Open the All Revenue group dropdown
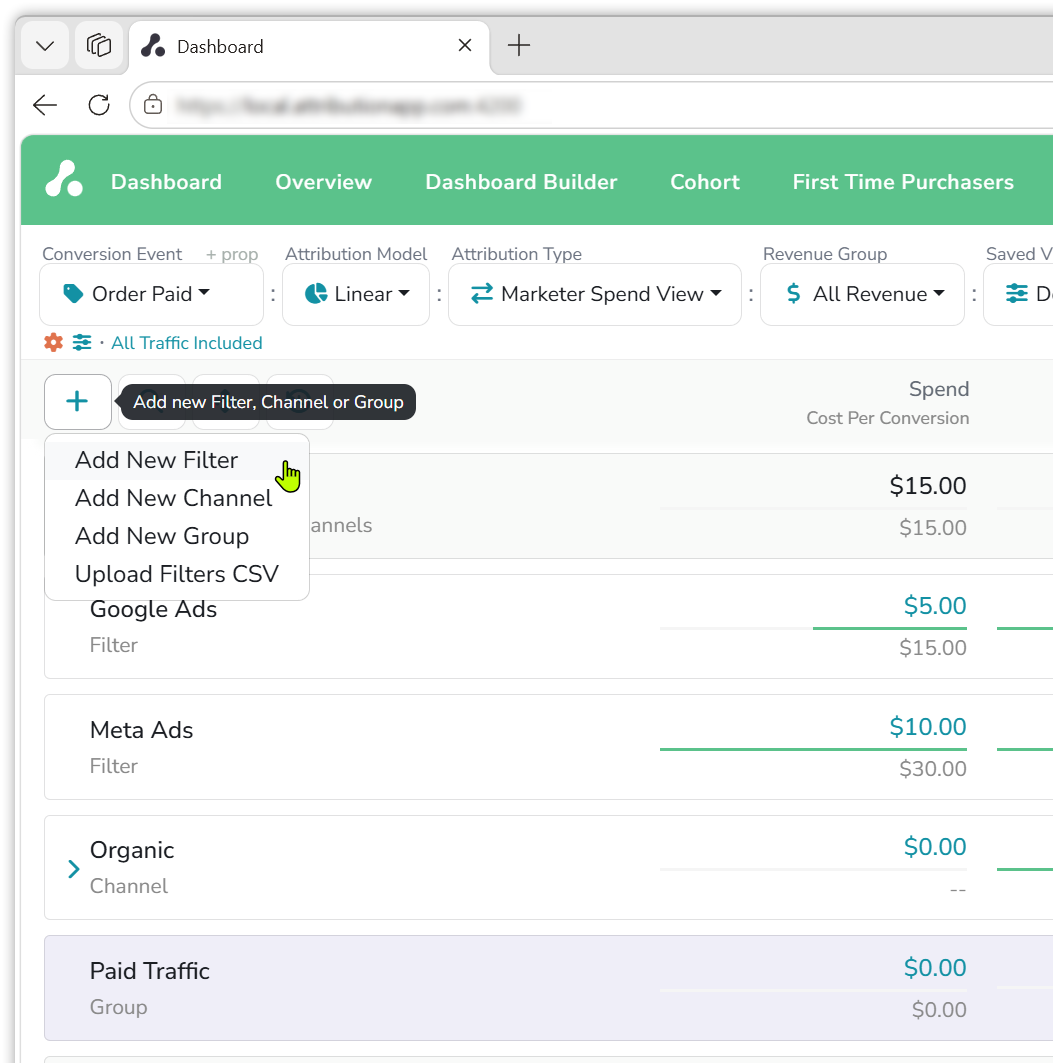This screenshot has width=1053, height=1063. [x=862, y=294]
